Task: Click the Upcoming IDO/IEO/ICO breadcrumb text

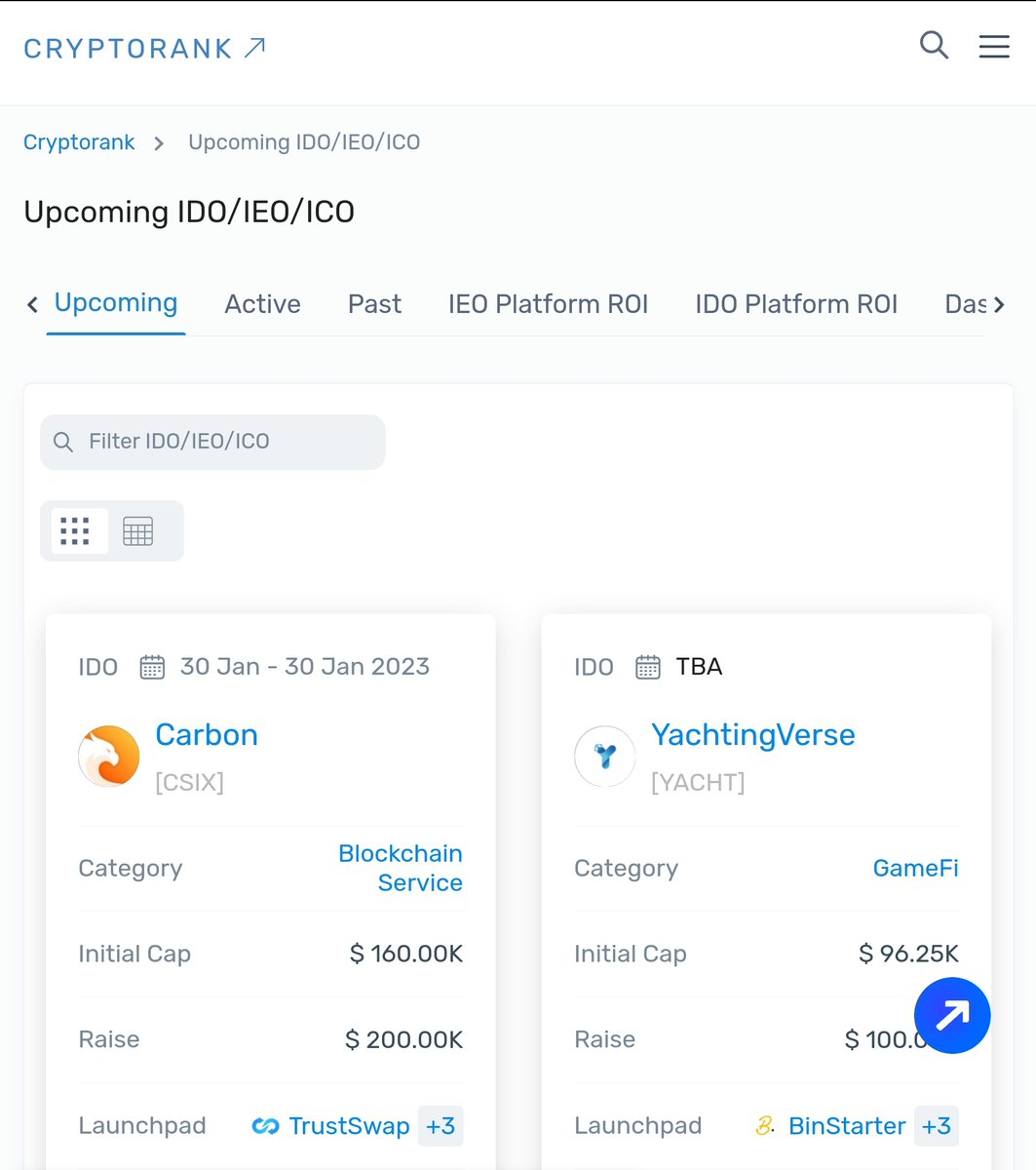Action: tap(304, 142)
